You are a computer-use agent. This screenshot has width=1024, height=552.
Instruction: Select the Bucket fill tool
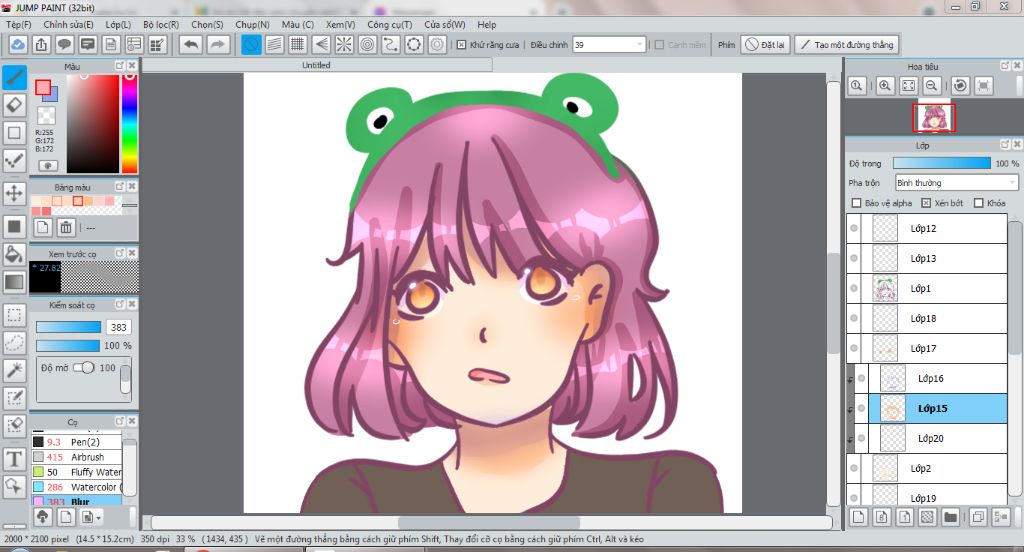pyautogui.click(x=14, y=254)
